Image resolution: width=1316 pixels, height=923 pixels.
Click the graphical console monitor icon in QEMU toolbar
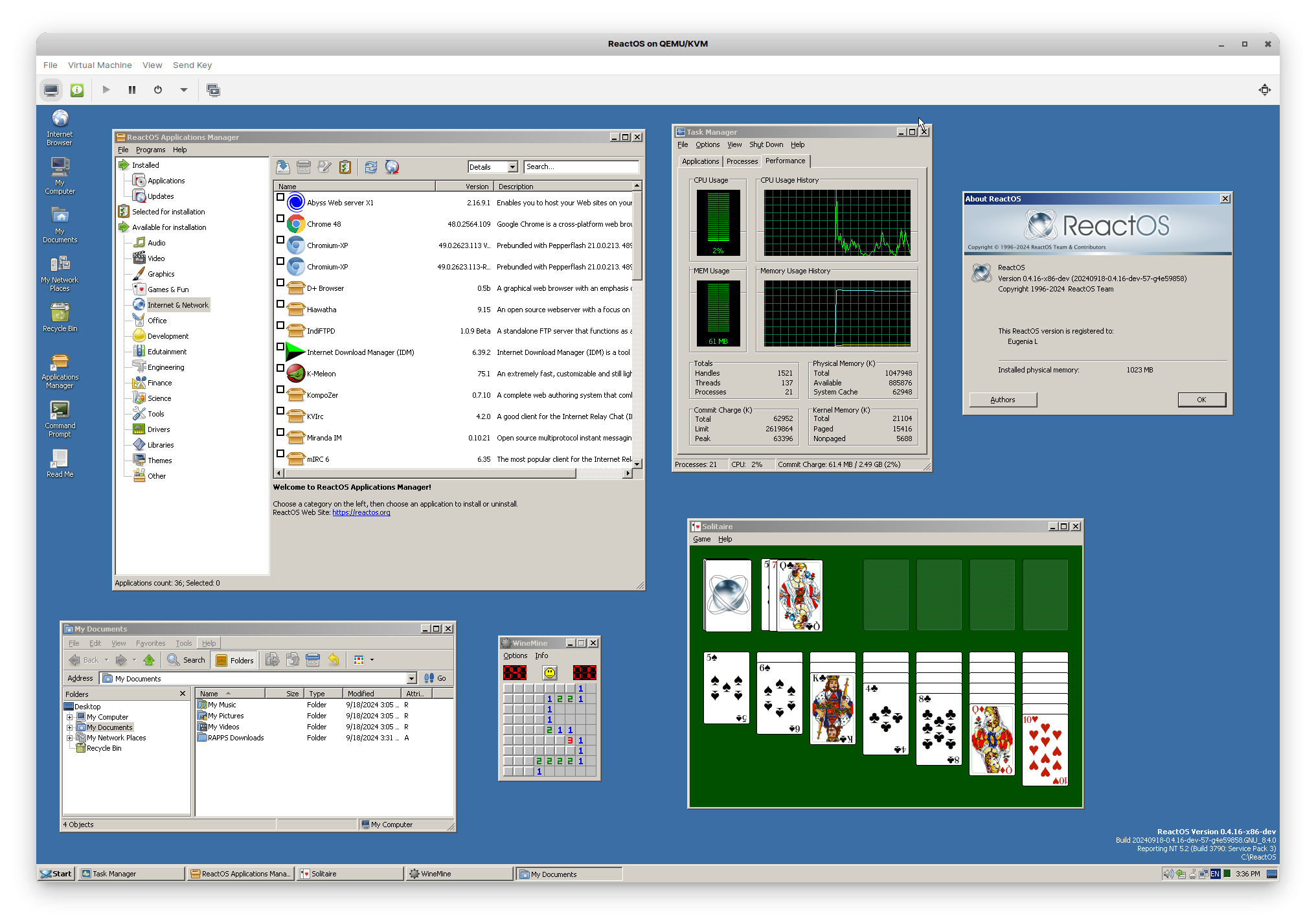[51, 90]
